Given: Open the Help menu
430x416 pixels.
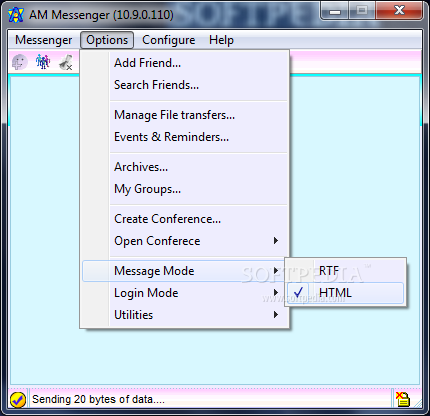Looking at the screenshot, I should tap(221, 40).
